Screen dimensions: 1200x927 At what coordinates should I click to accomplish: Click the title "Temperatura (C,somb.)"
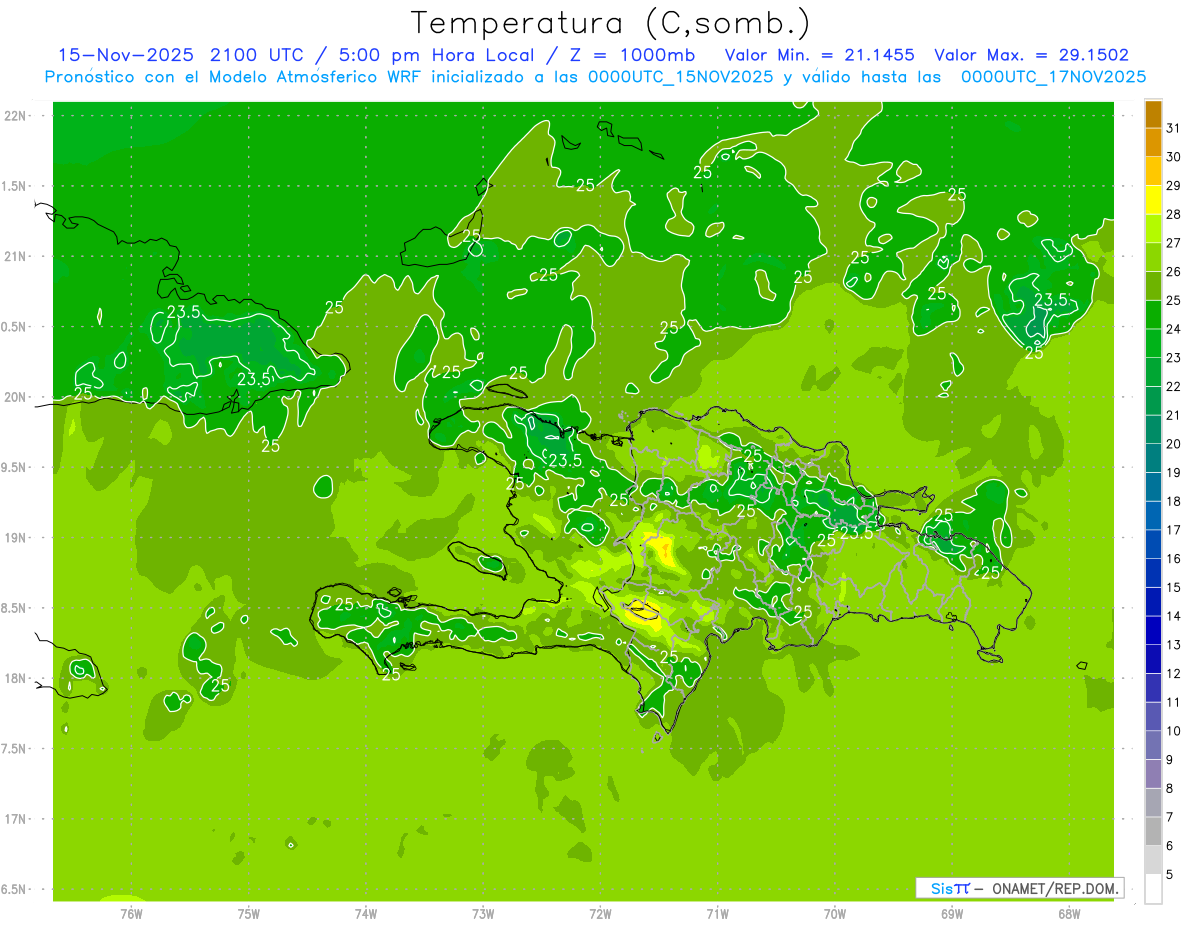(x=610, y=23)
